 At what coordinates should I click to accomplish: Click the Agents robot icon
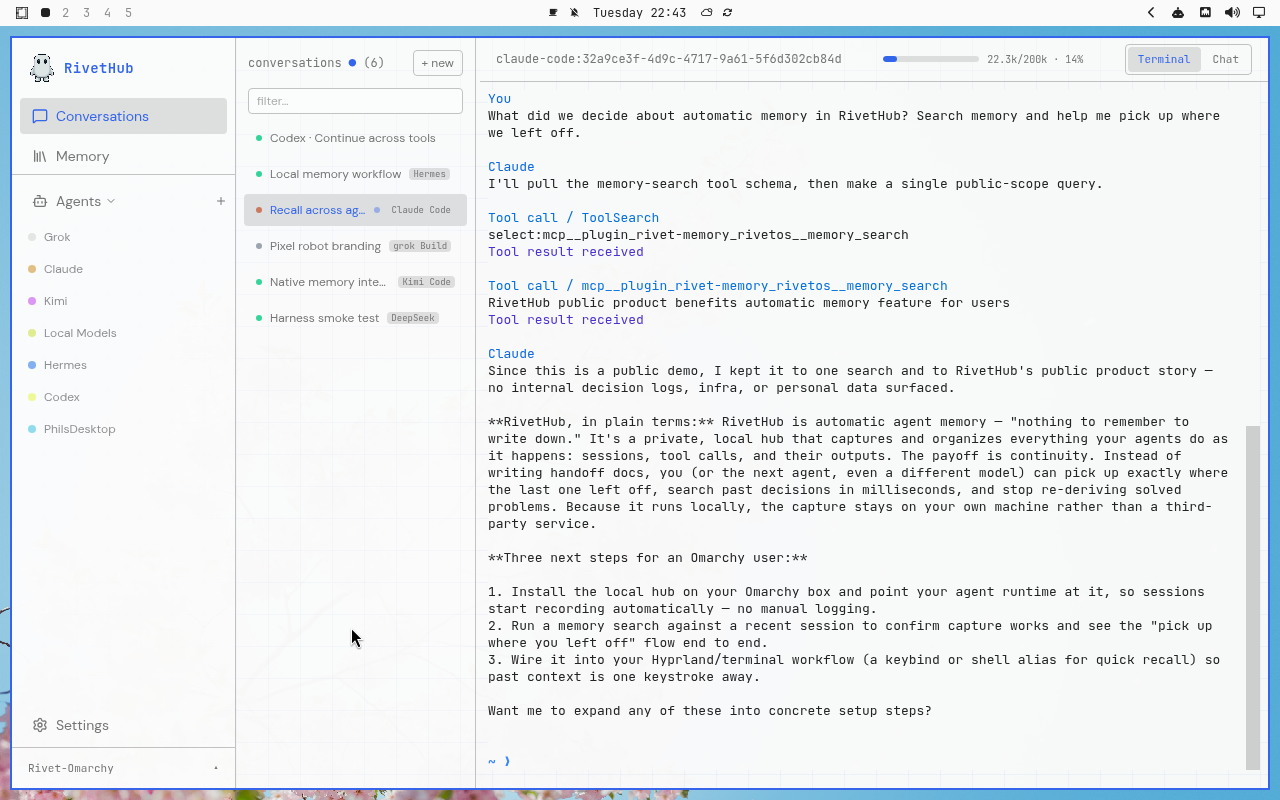pos(40,201)
